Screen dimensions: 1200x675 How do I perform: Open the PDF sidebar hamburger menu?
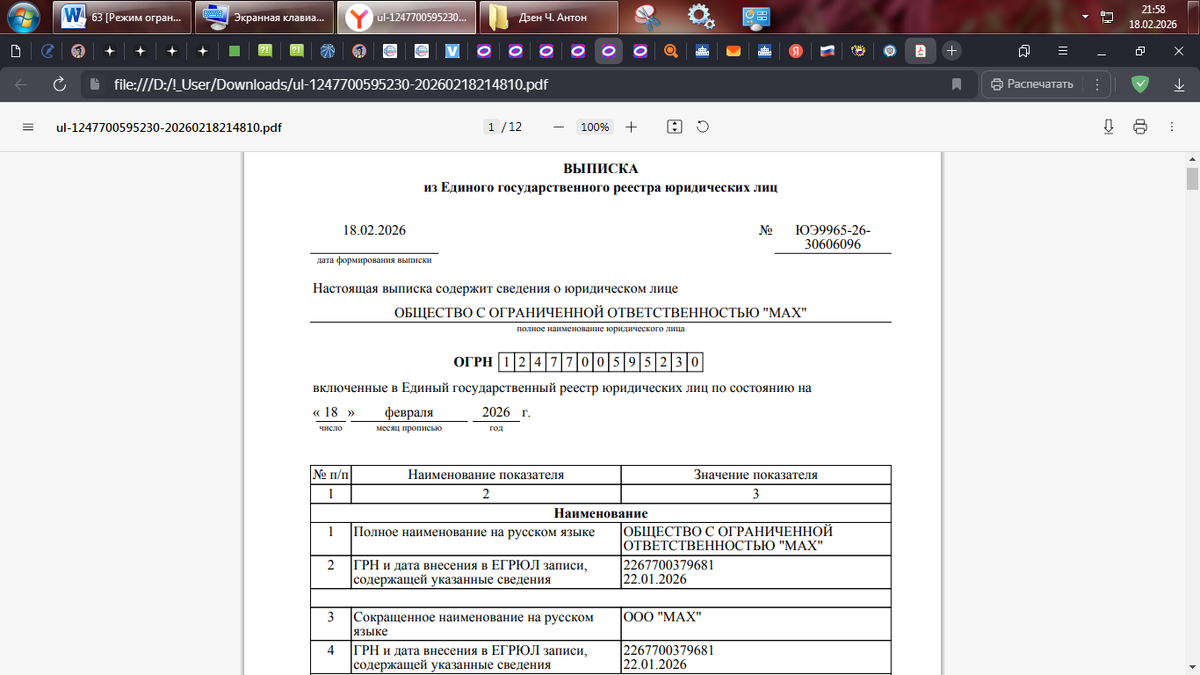(28, 127)
